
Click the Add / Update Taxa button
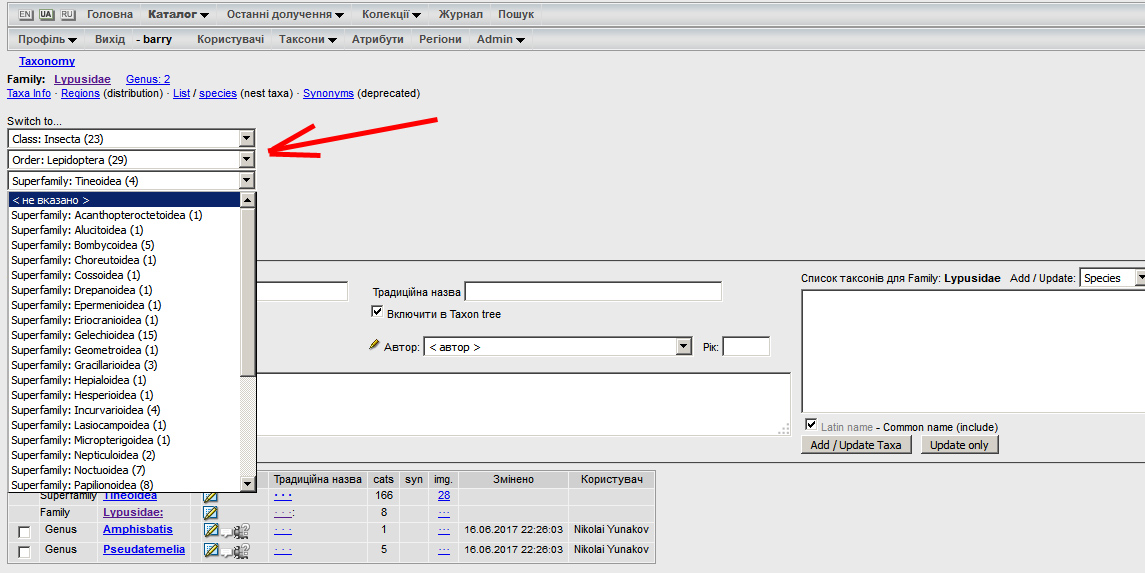pos(856,445)
